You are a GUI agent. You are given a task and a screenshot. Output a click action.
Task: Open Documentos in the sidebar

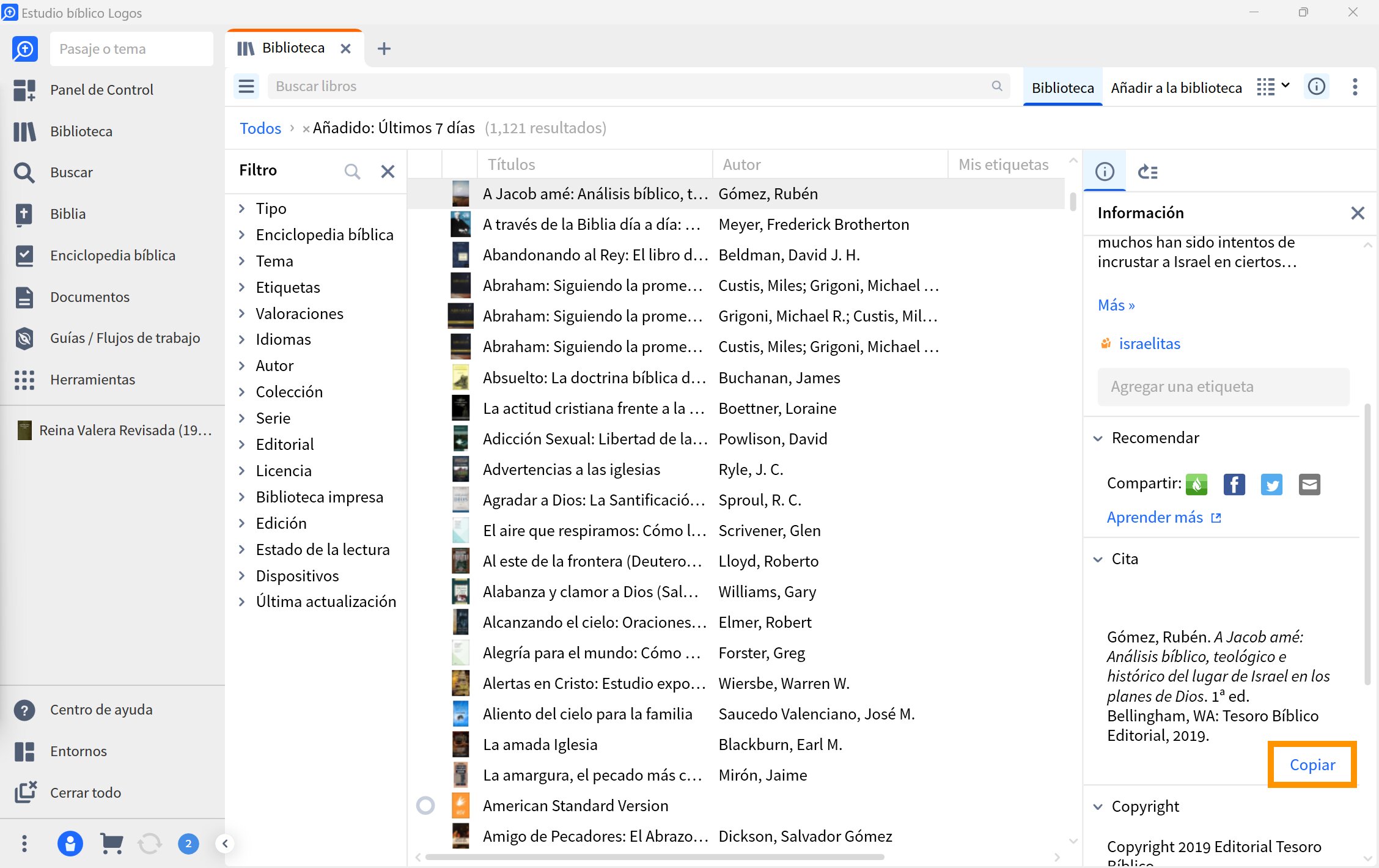click(72, 297)
